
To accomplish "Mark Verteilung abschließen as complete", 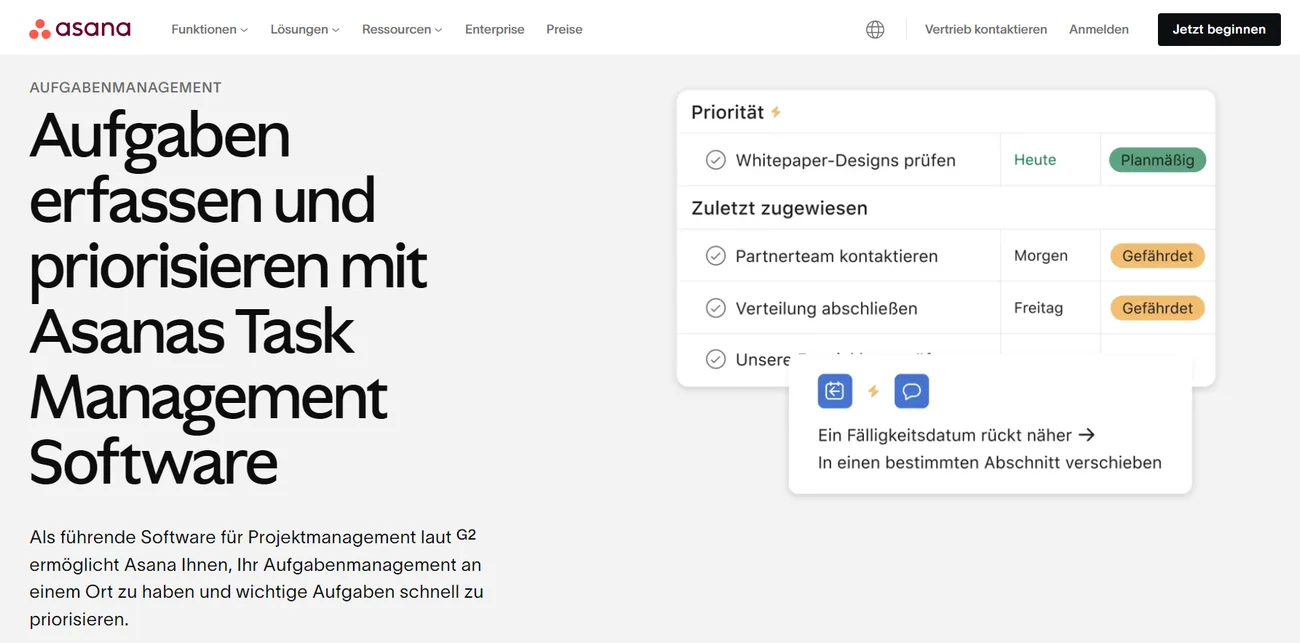I will (x=716, y=308).
